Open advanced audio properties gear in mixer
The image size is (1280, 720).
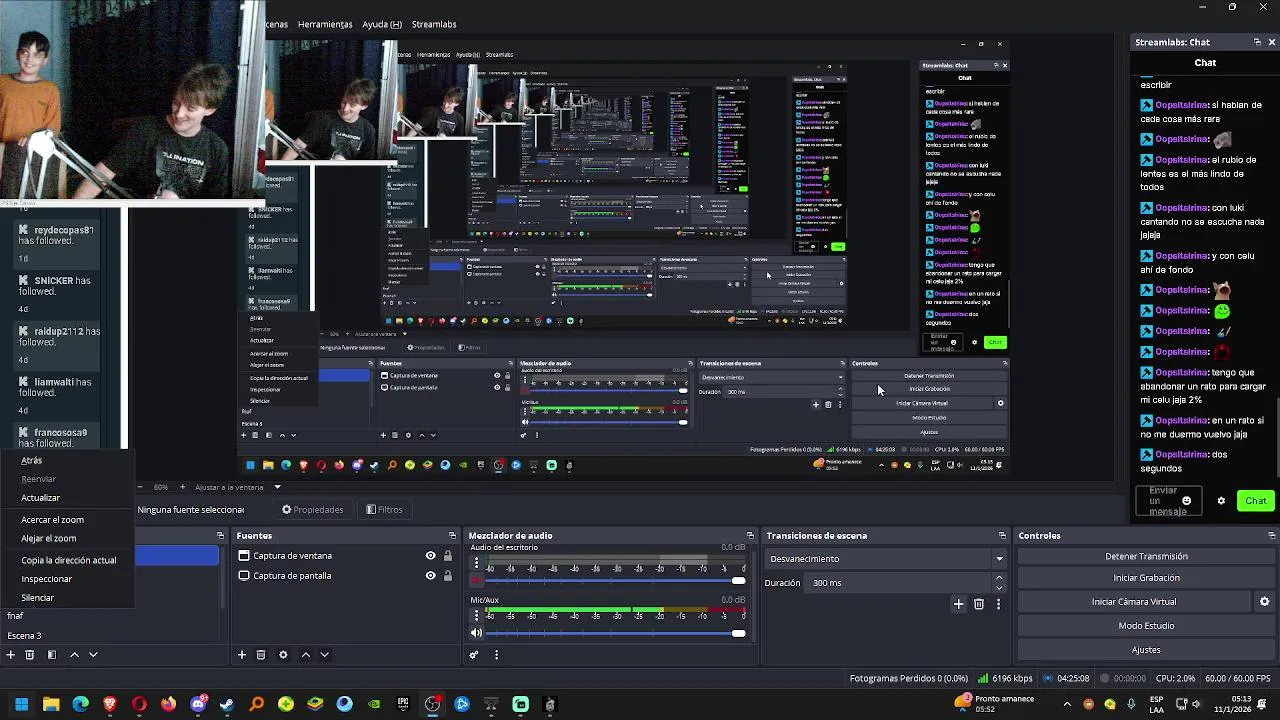pos(474,655)
